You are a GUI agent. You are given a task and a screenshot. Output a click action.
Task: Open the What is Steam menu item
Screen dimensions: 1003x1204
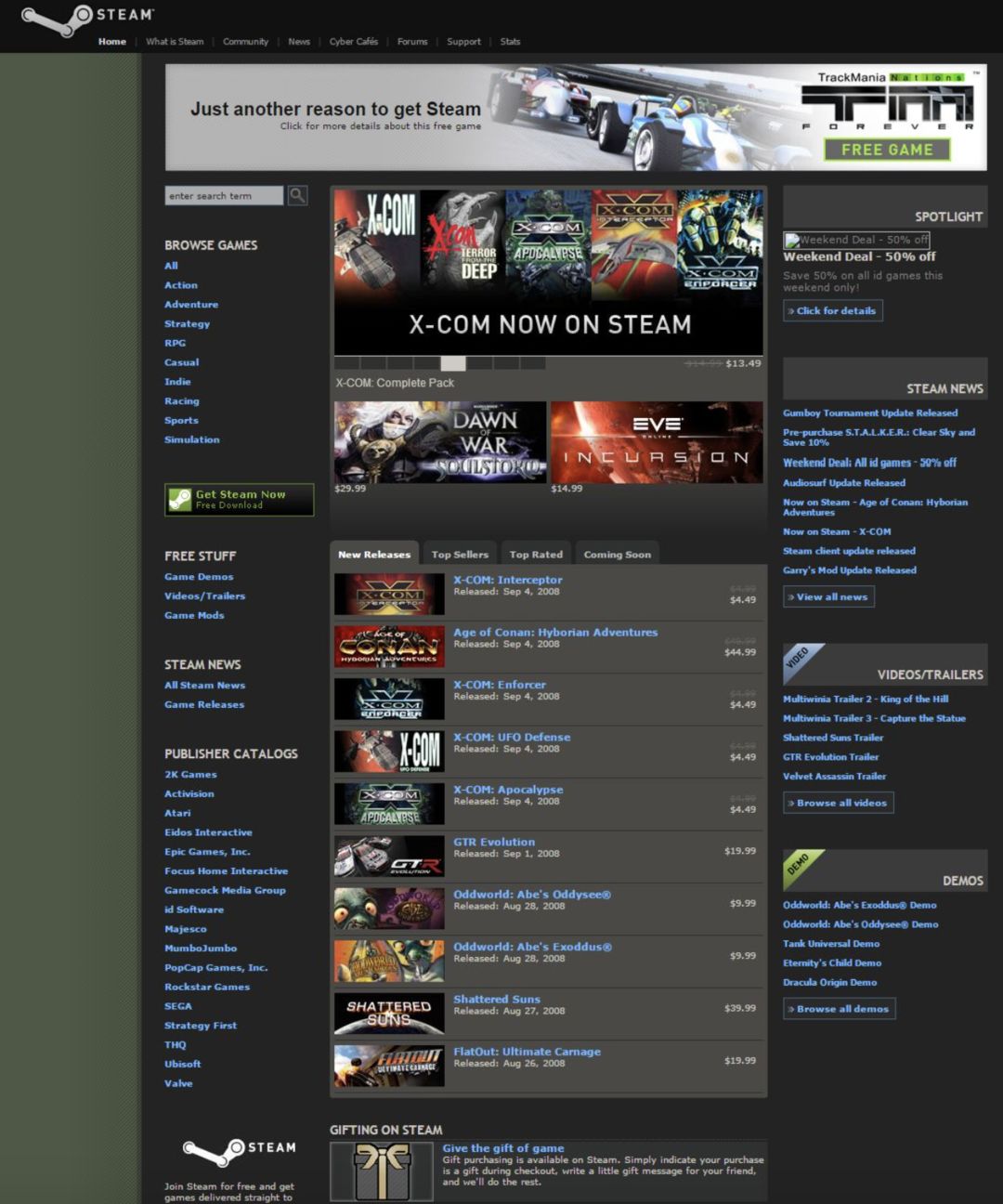pos(175,42)
